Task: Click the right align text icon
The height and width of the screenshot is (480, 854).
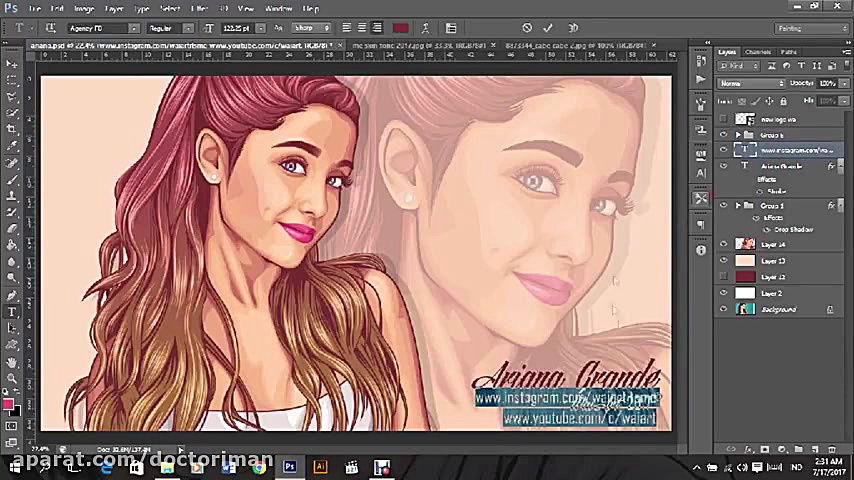Action: [377, 28]
